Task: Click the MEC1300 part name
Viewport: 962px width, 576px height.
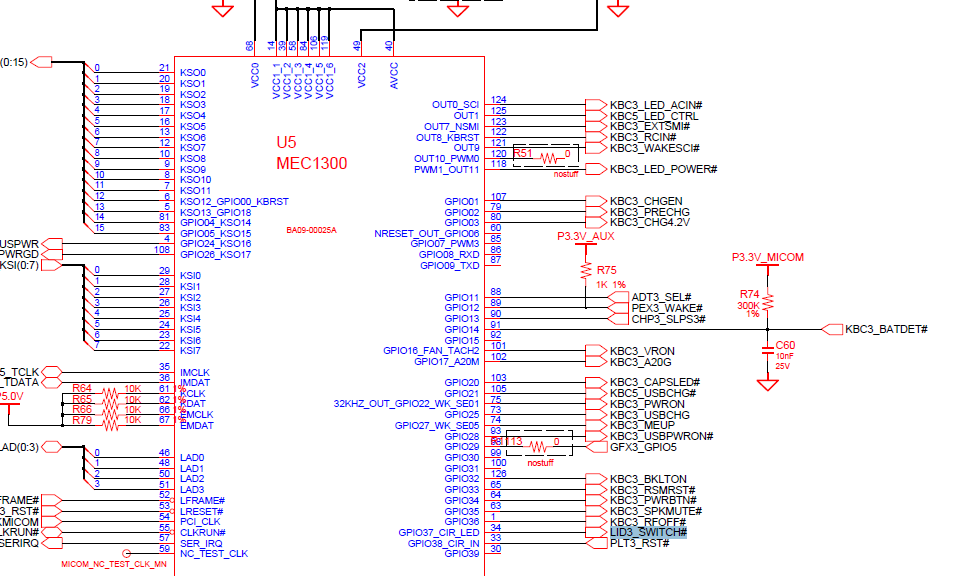Action: 312,164
